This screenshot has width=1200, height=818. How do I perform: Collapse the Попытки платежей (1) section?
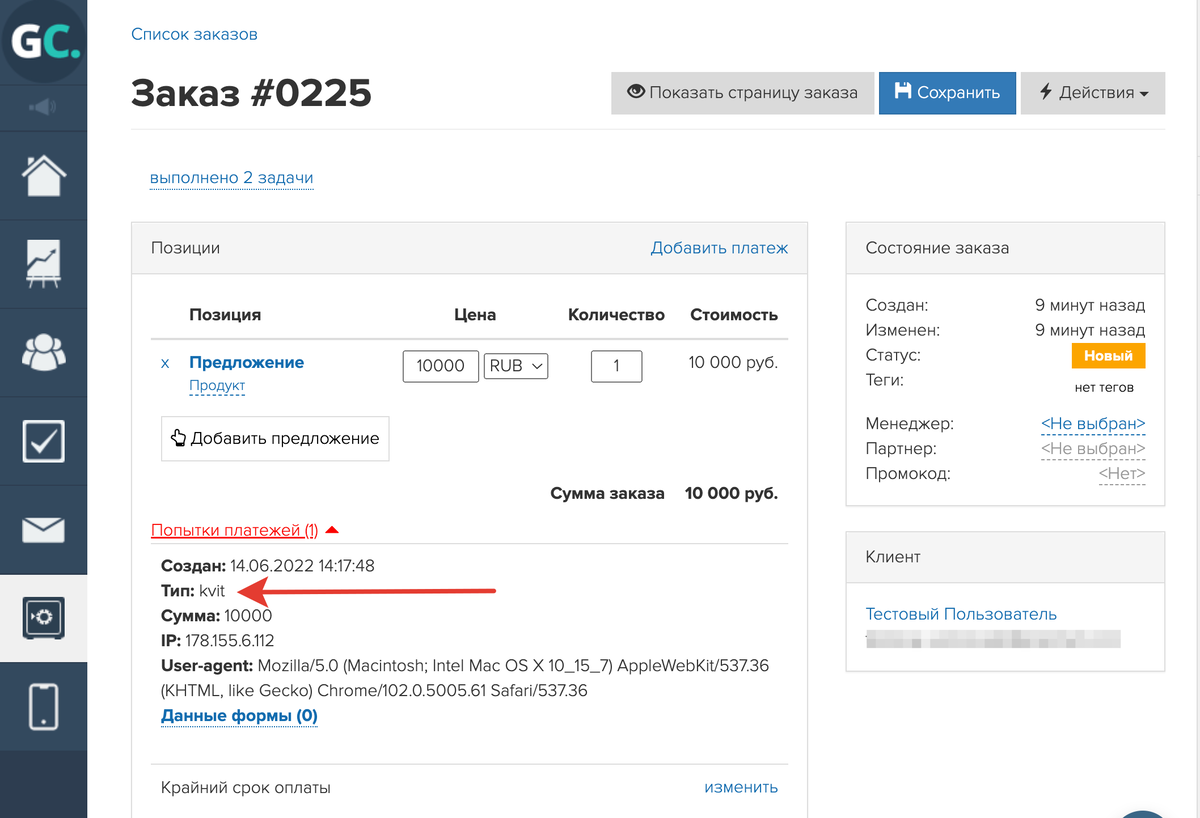(245, 530)
